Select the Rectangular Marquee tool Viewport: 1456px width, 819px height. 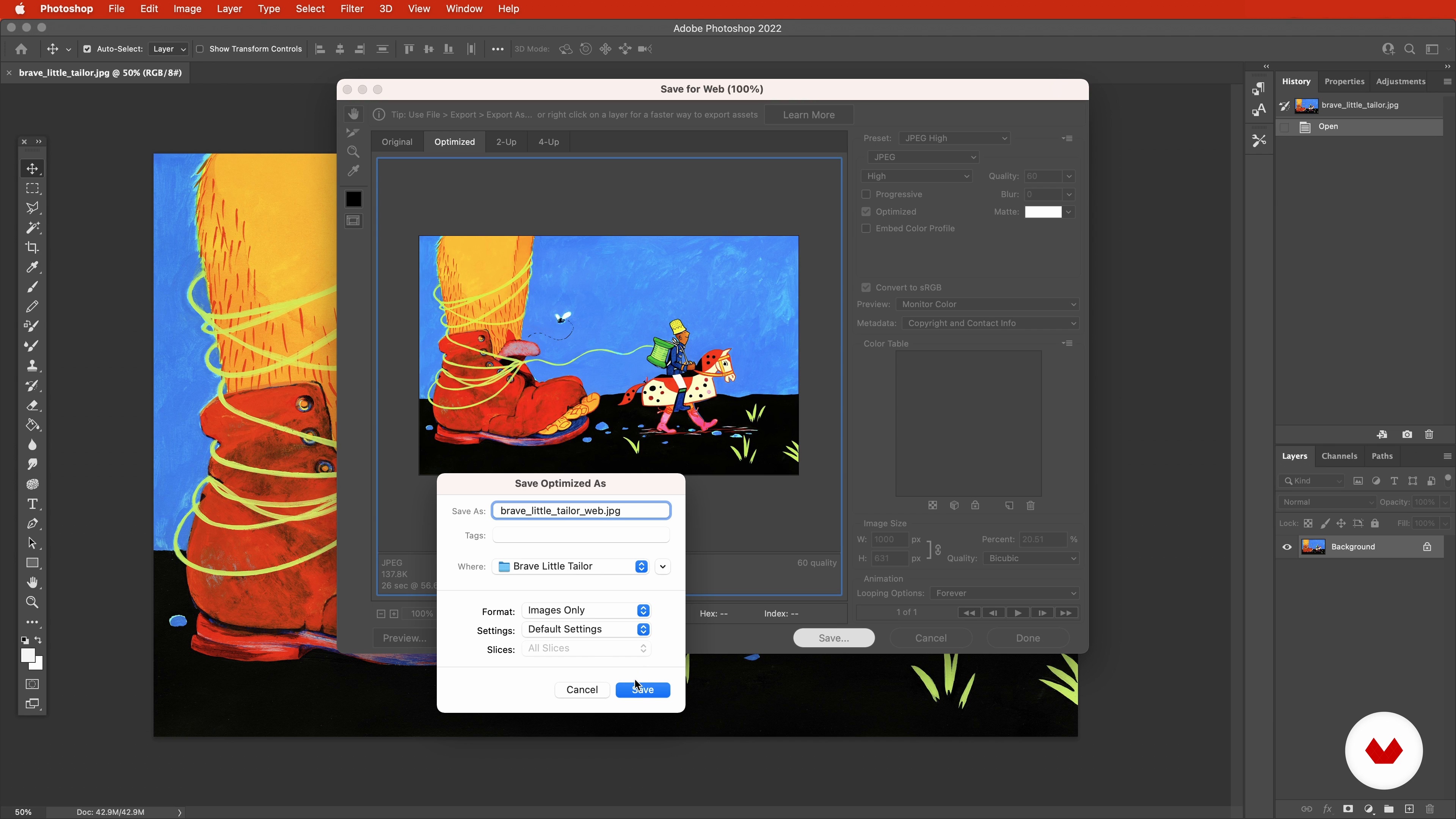click(32, 188)
